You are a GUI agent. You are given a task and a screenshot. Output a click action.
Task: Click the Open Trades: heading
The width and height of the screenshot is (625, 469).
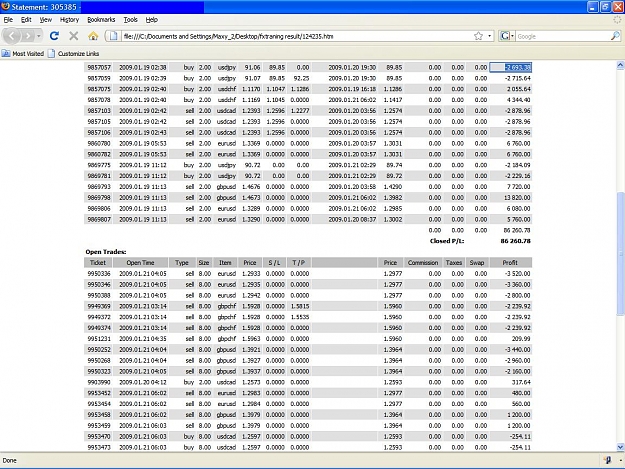106,252
